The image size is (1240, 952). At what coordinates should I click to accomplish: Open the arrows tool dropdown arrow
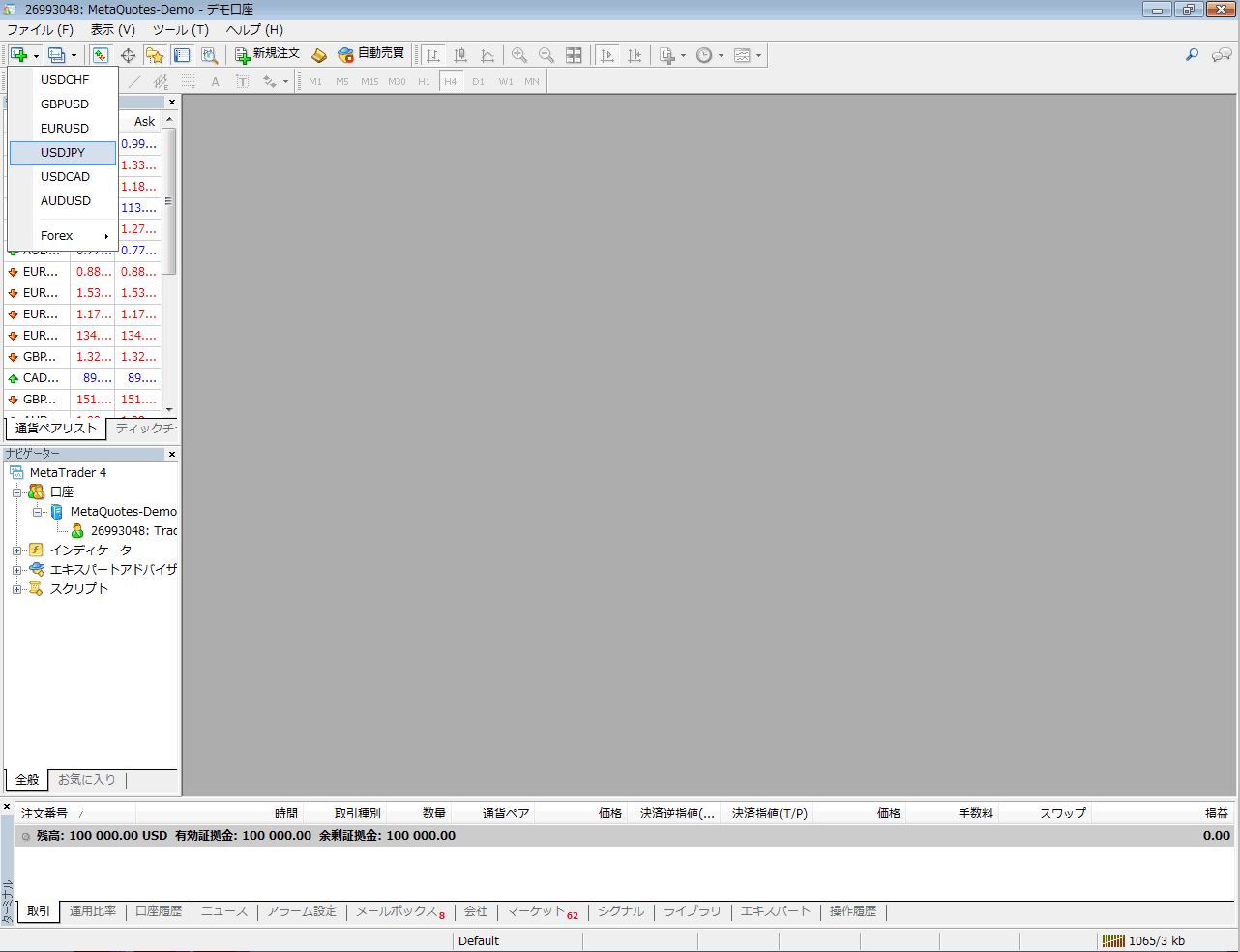click(x=285, y=82)
